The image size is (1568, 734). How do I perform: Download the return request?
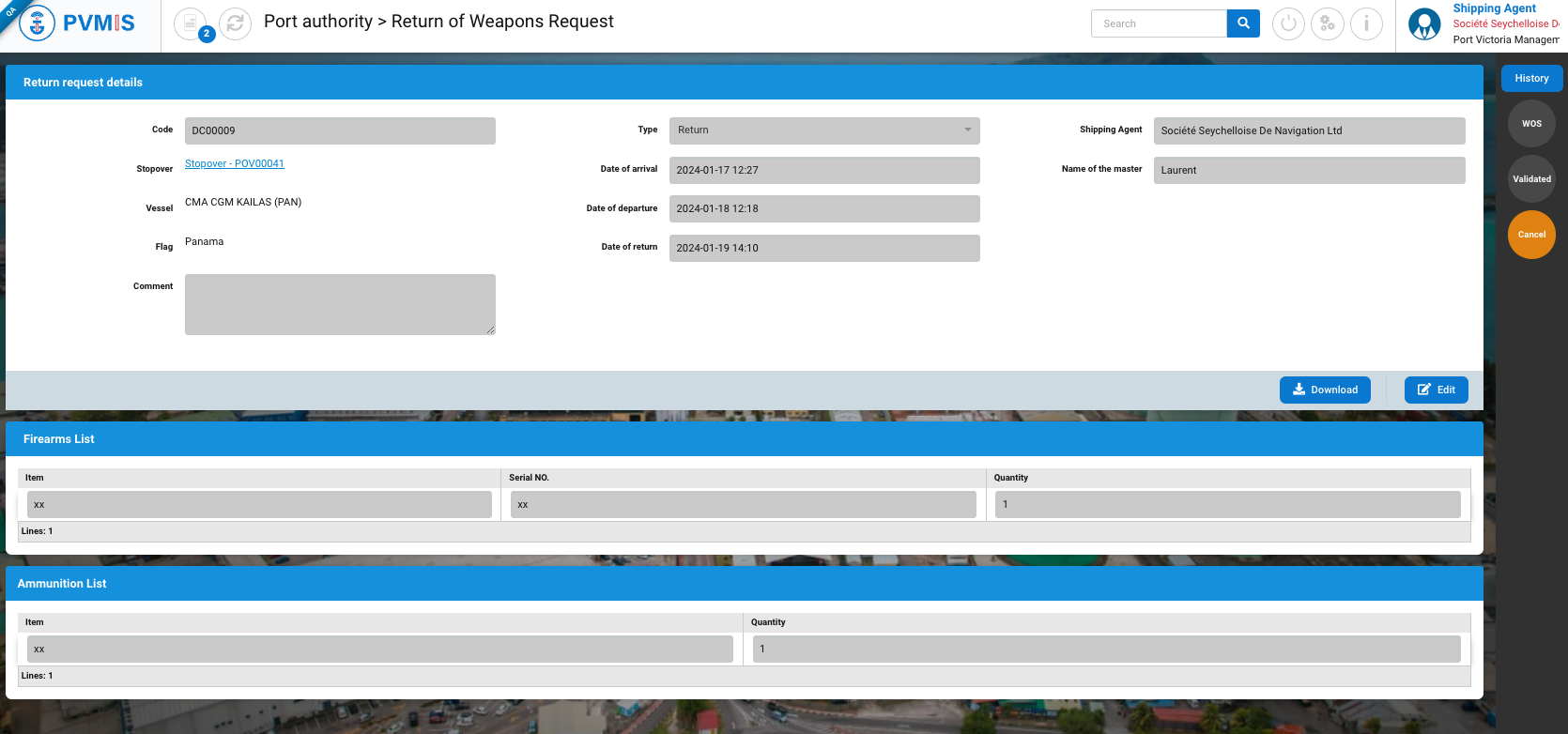1324,390
